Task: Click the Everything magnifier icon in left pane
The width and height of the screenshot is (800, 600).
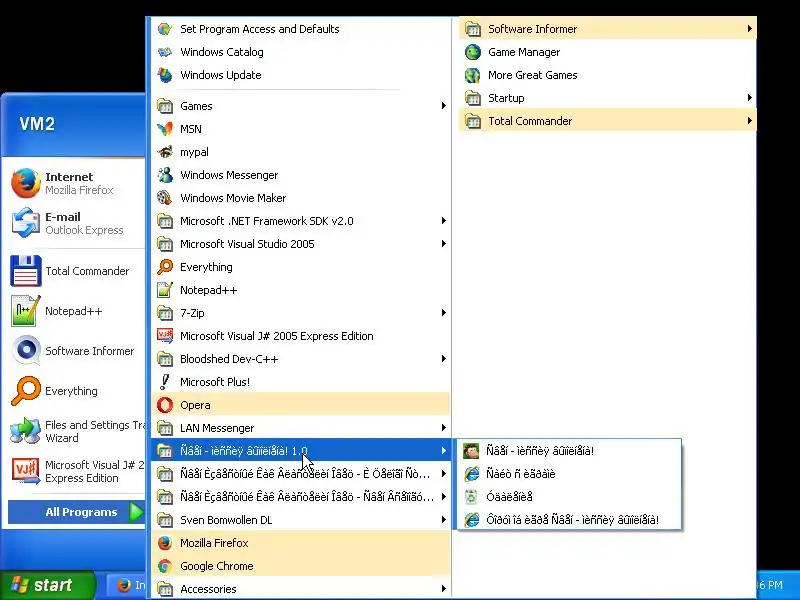Action: tap(26, 391)
